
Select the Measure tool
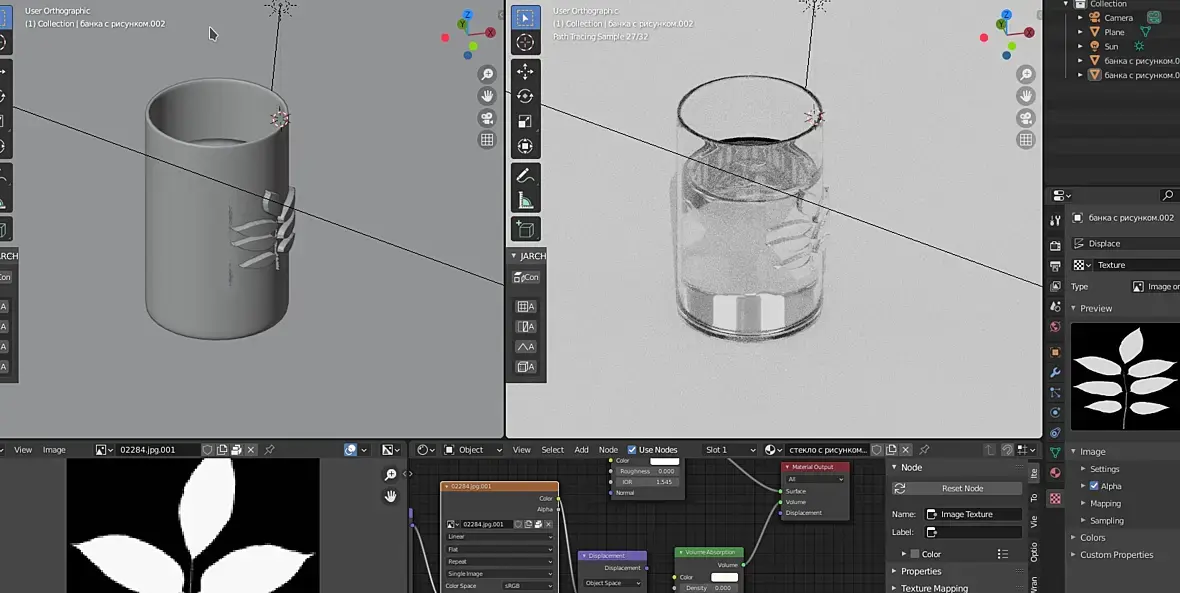(x=525, y=200)
